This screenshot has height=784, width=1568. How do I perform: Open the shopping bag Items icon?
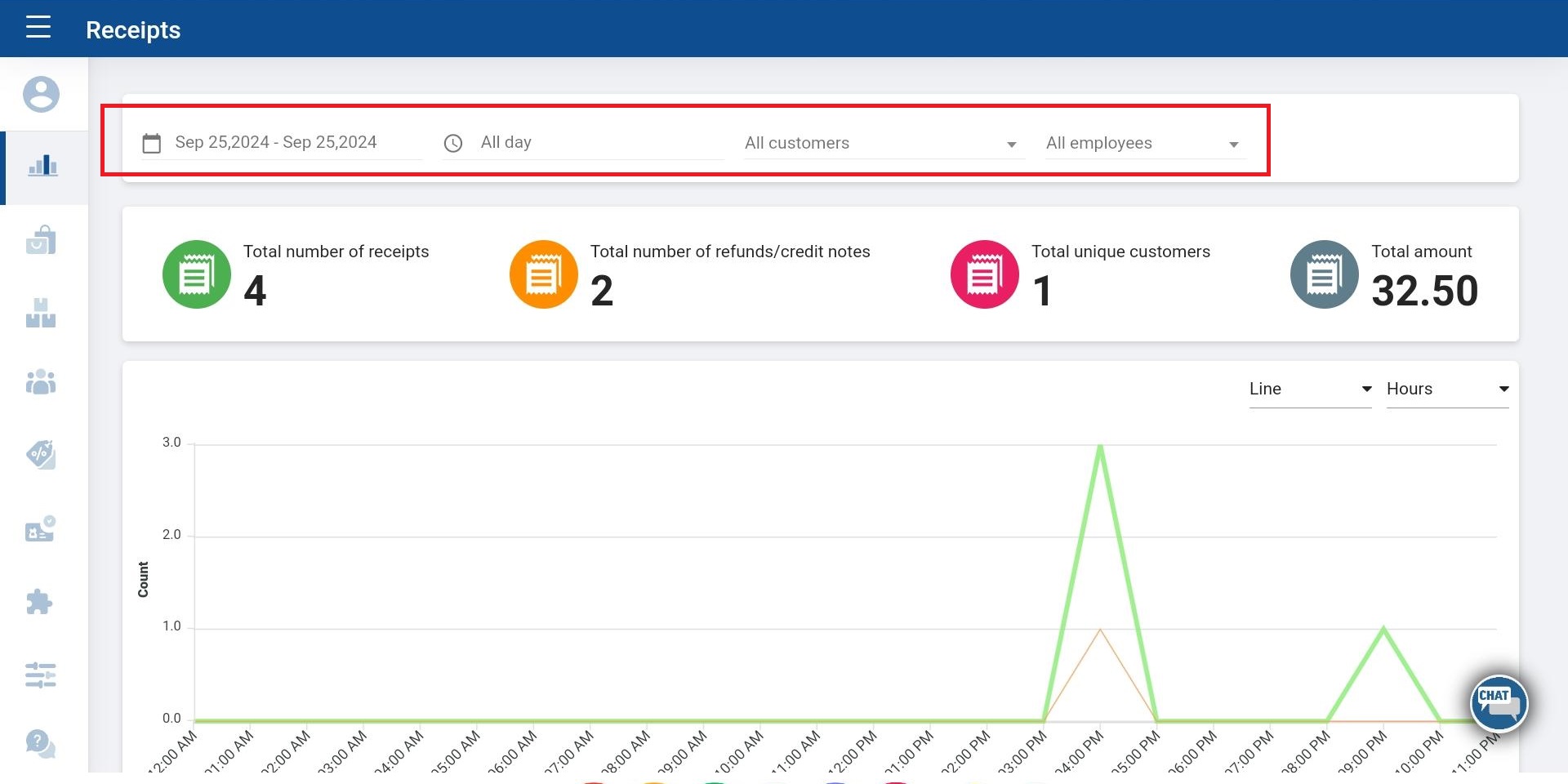pos(41,240)
